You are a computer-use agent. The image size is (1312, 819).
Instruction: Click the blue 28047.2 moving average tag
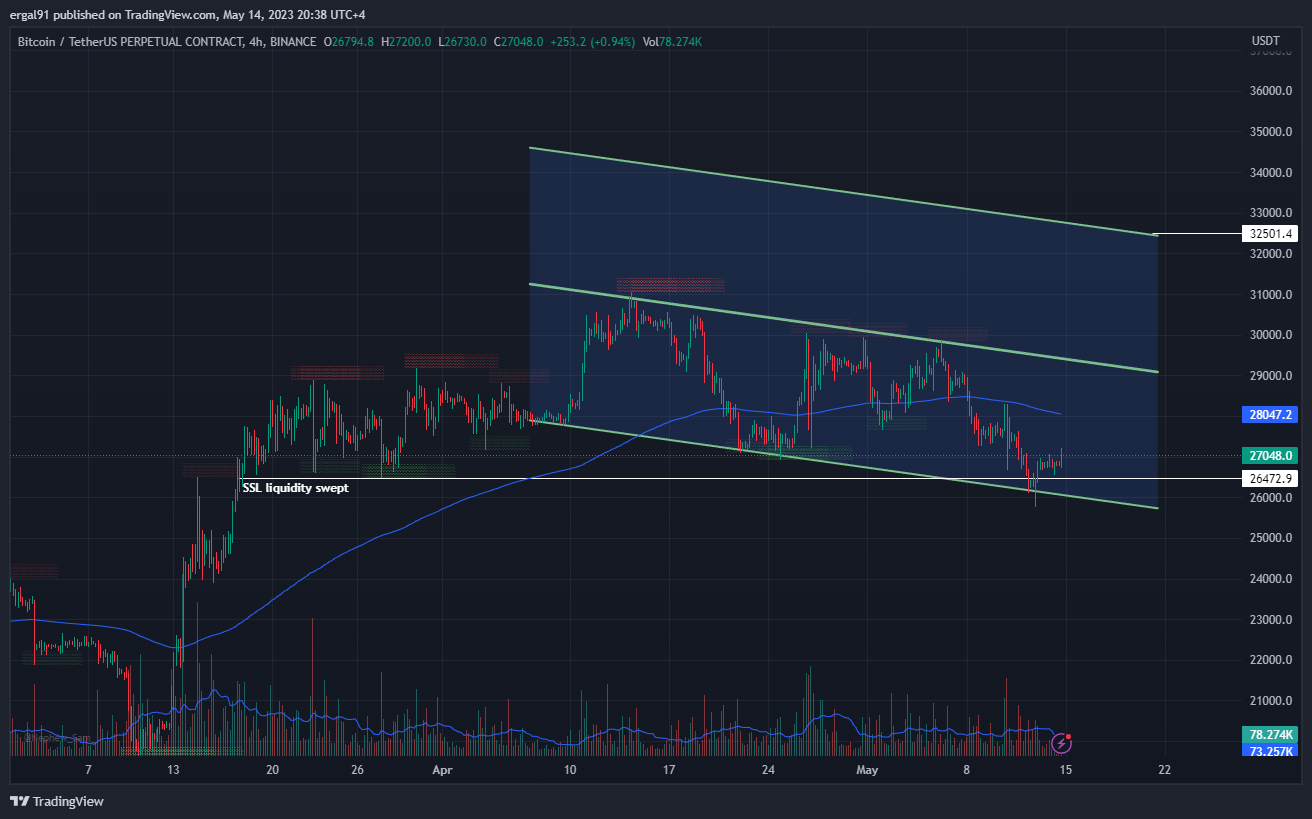tap(1269, 413)
